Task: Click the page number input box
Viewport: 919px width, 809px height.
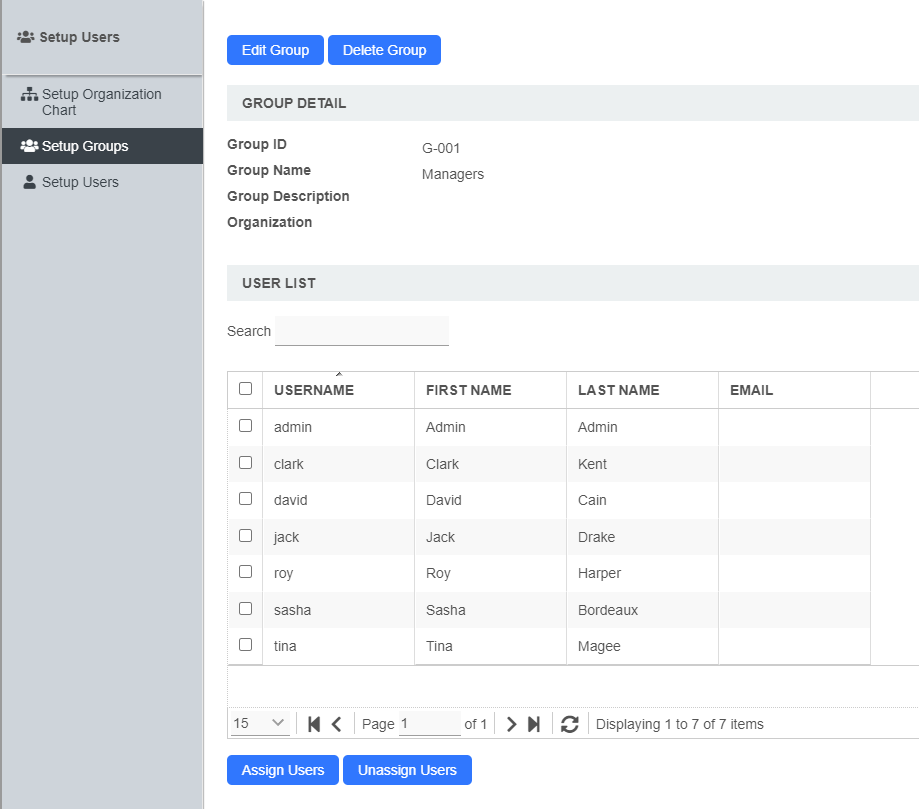Action: click(429, 724)
